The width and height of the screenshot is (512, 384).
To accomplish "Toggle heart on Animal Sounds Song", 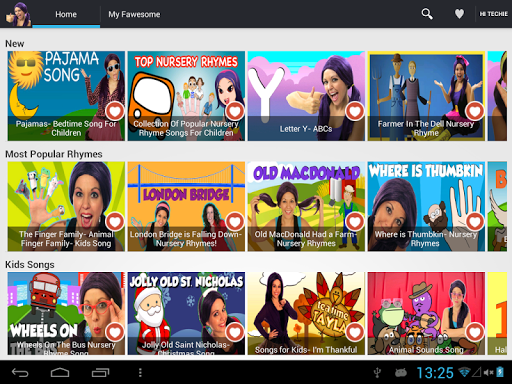I will (475, 332).
